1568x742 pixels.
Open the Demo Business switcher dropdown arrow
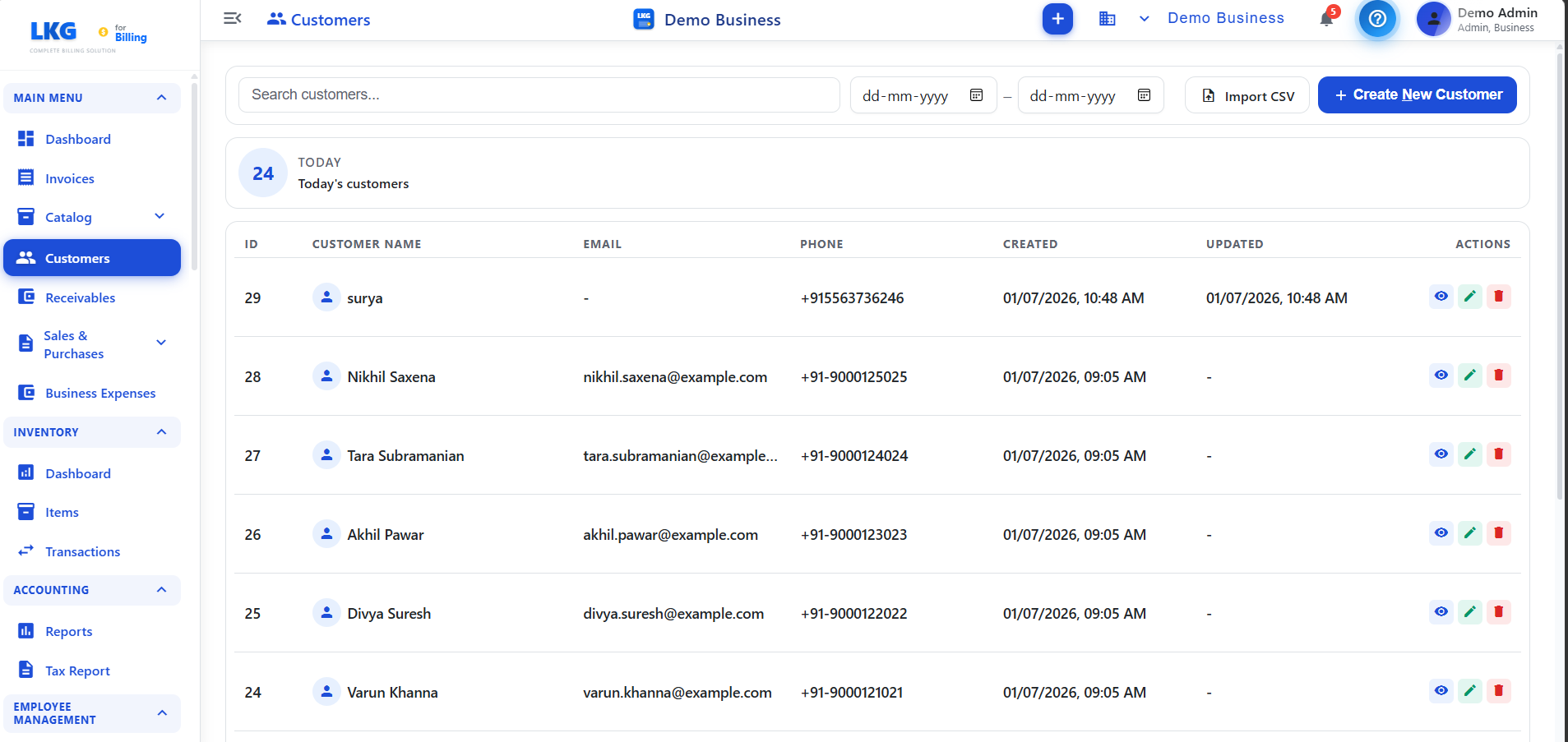pos(1144,18)
